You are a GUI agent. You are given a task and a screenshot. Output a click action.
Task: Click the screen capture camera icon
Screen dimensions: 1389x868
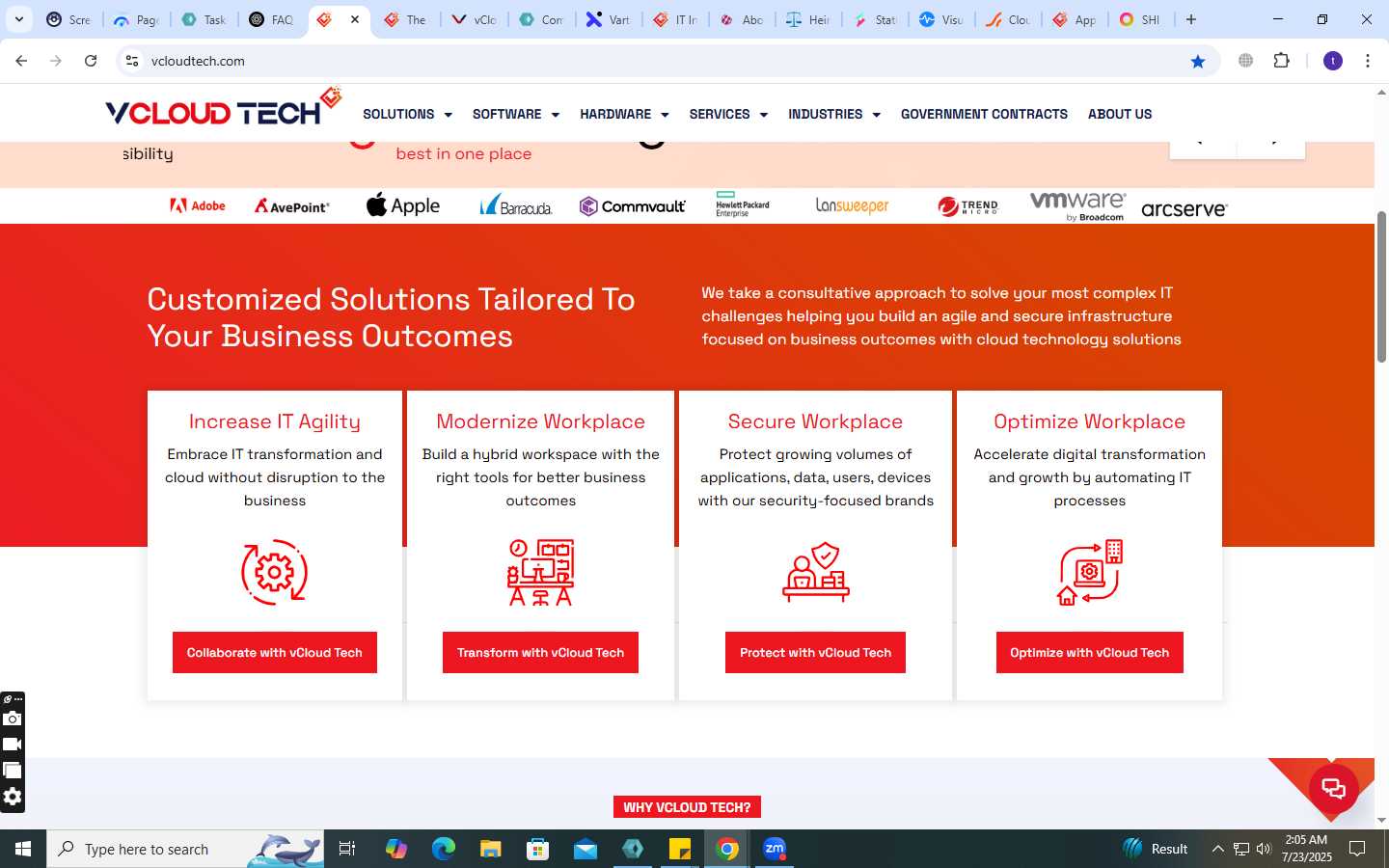coord(13,719)
